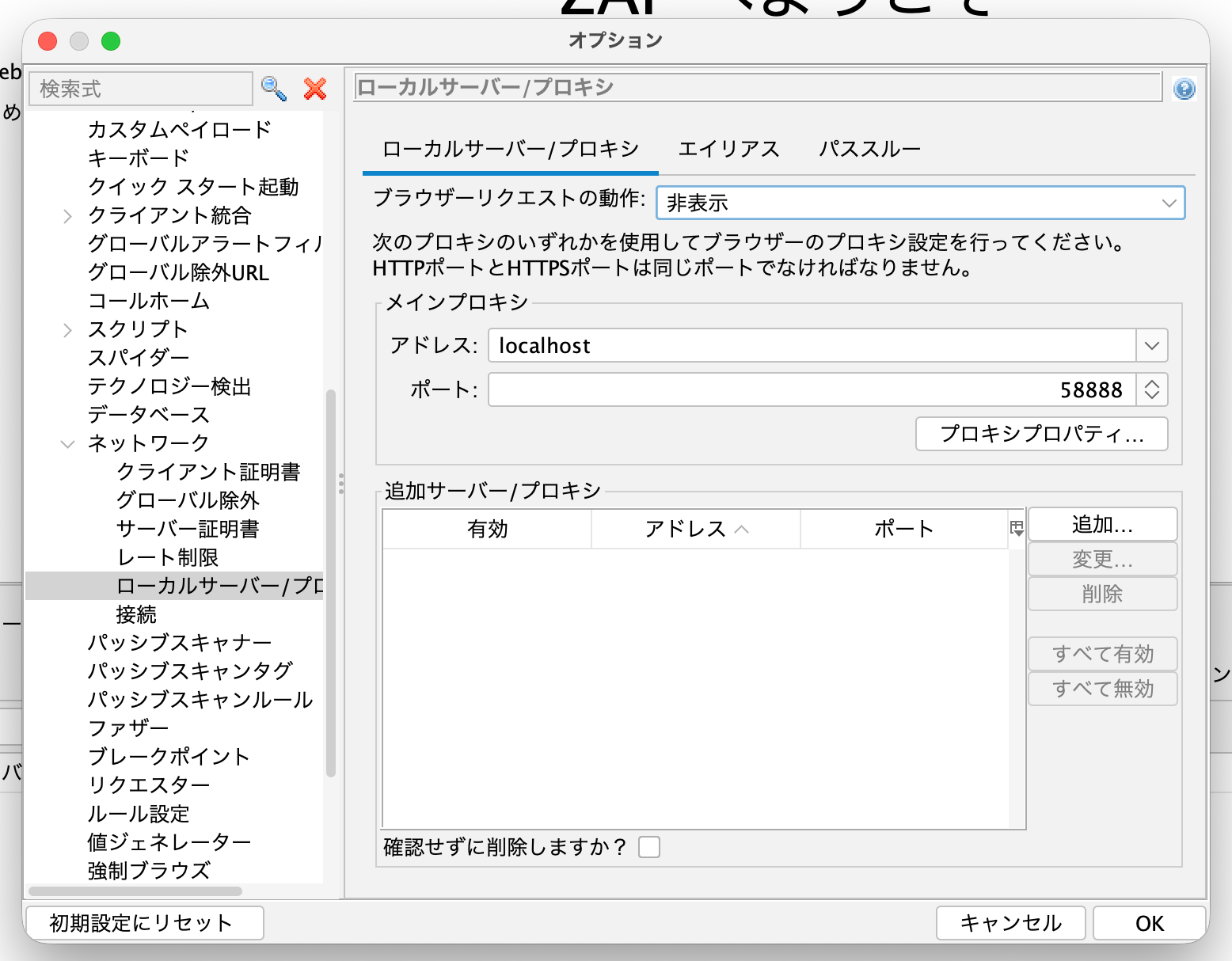The width and height of the screenshot is (1232, 961).
Task: Sort table by the アドレス column header
Action: (696, 529)
